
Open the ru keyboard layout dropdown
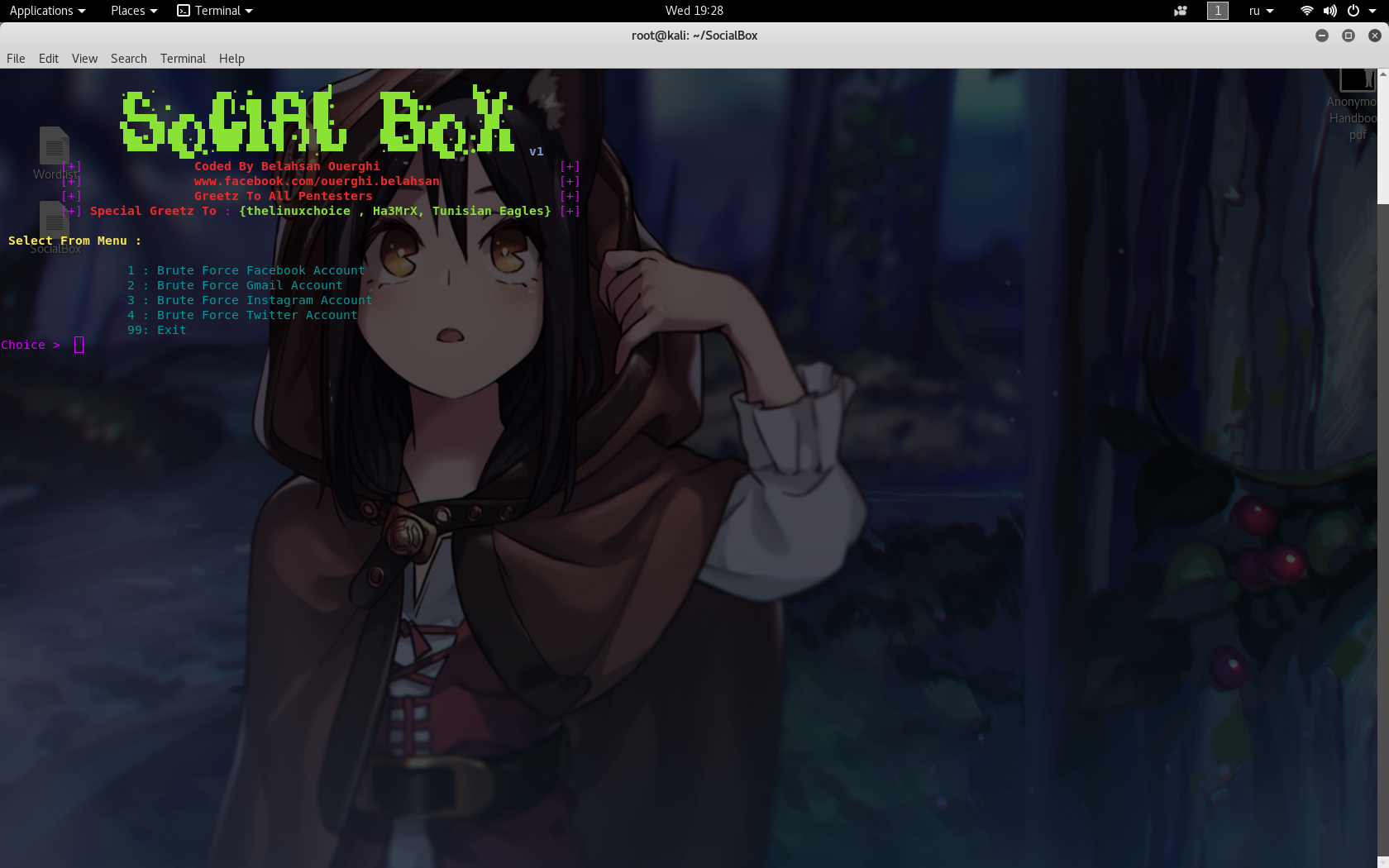[1261, 11]
